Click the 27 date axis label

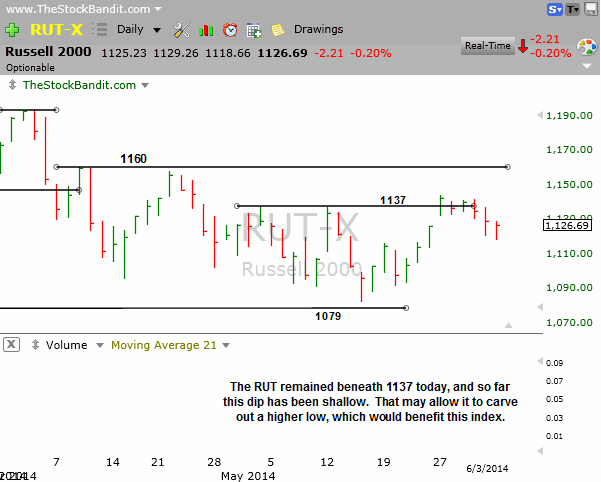click(x=440, y=462)
